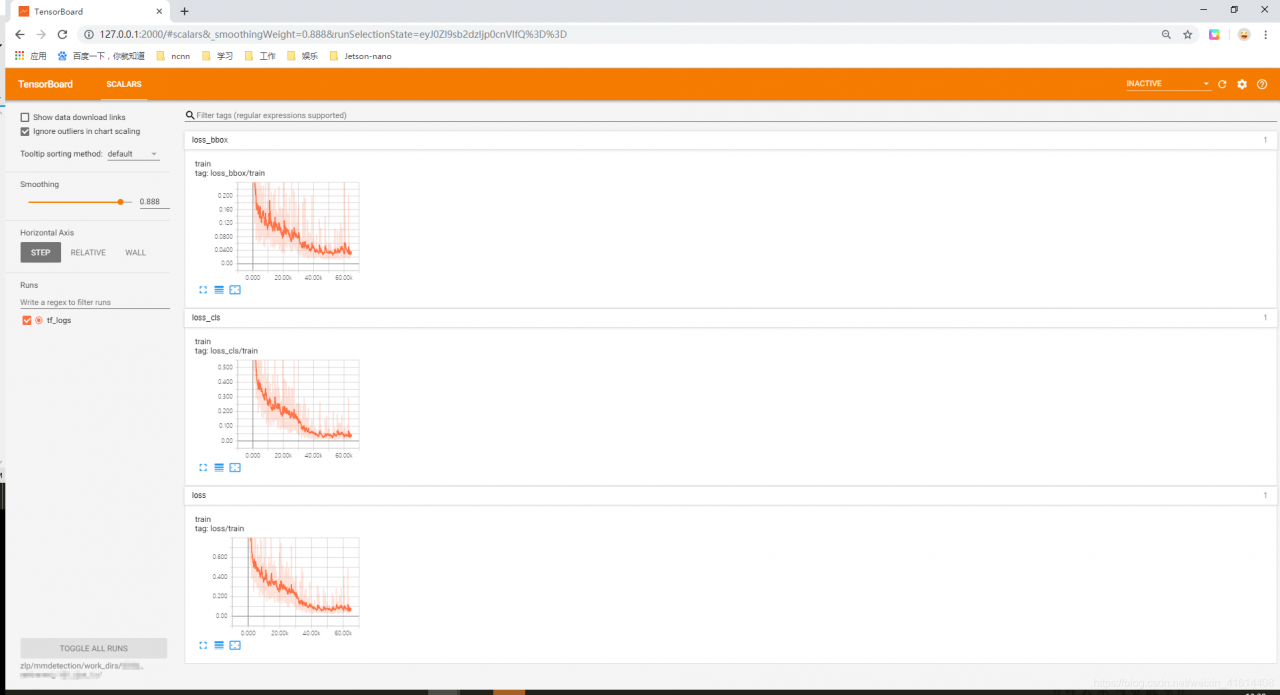
Task: Expand the loss/train chart to full size
Action: point(203,645)
